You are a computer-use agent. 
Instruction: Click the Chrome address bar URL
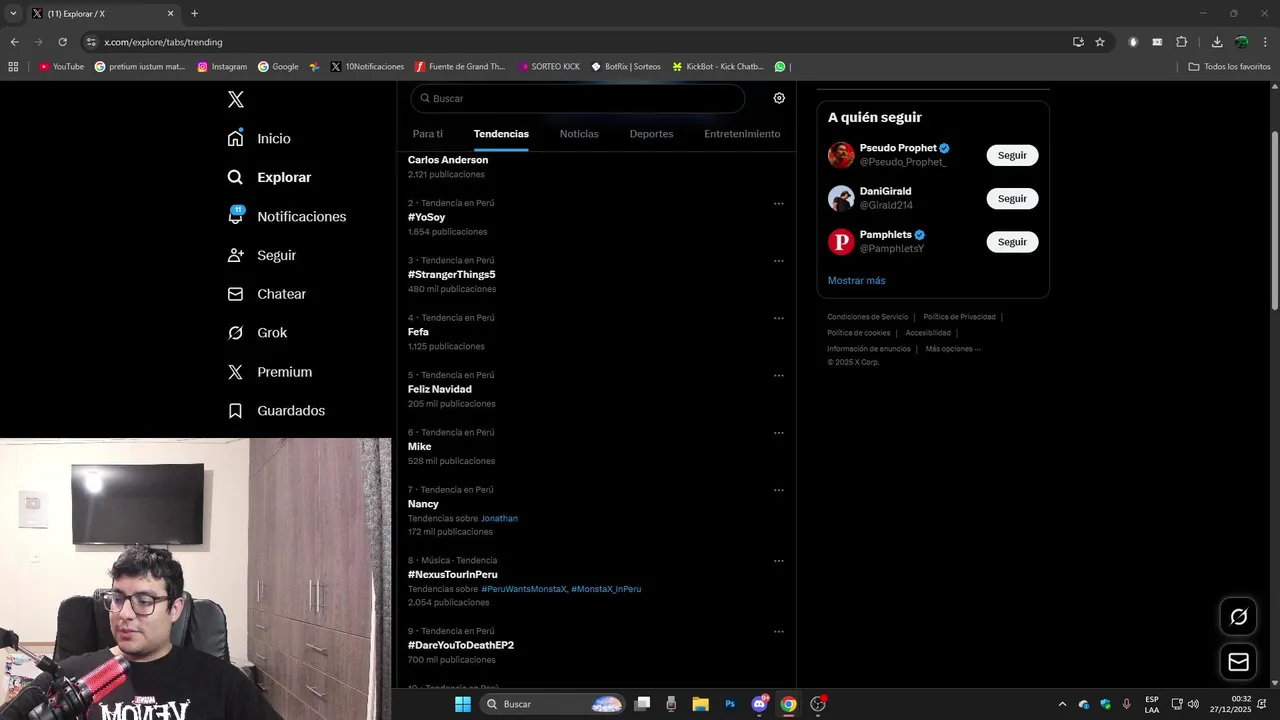(163, 42)
